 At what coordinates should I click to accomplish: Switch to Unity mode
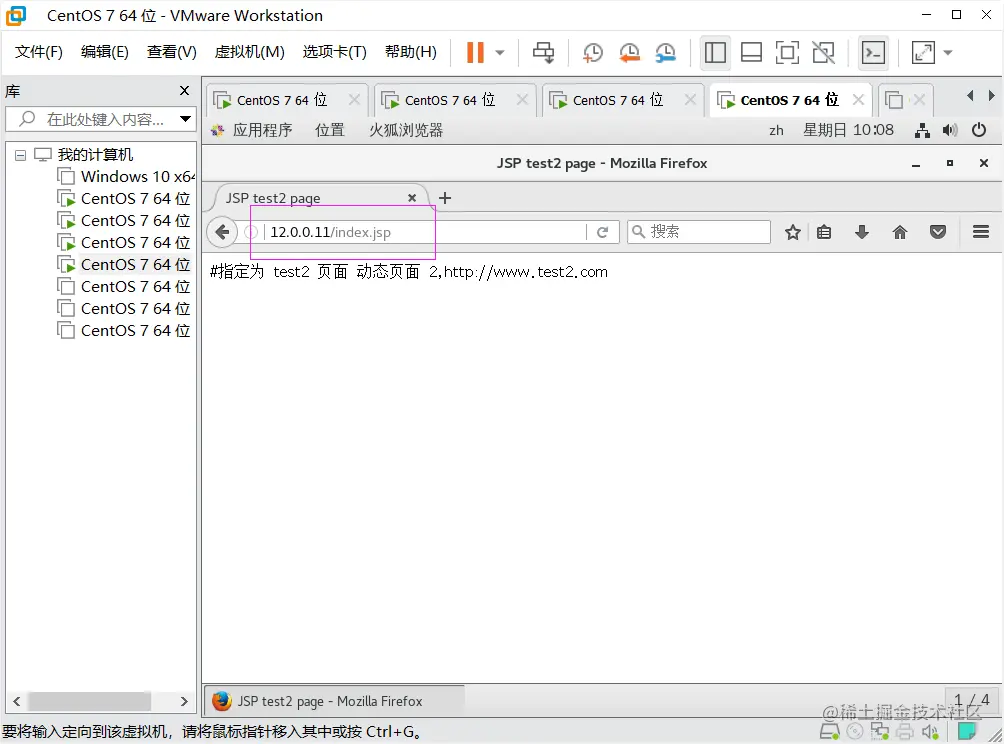point(823,53)
